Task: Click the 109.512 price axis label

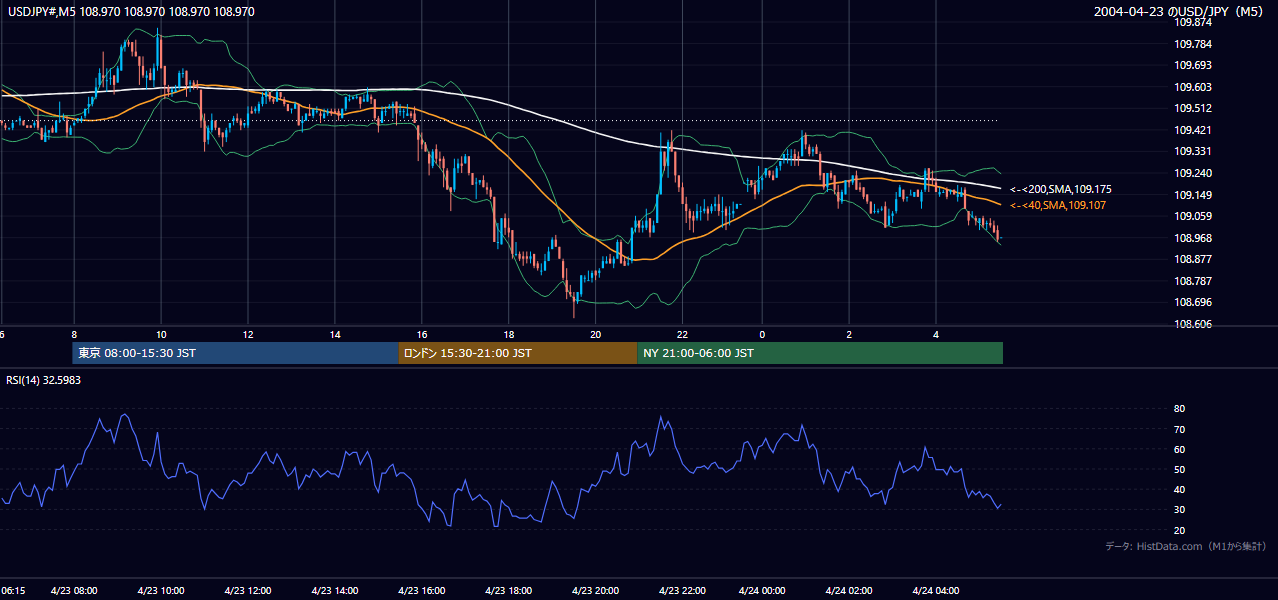Action: tap(1192, 108)
